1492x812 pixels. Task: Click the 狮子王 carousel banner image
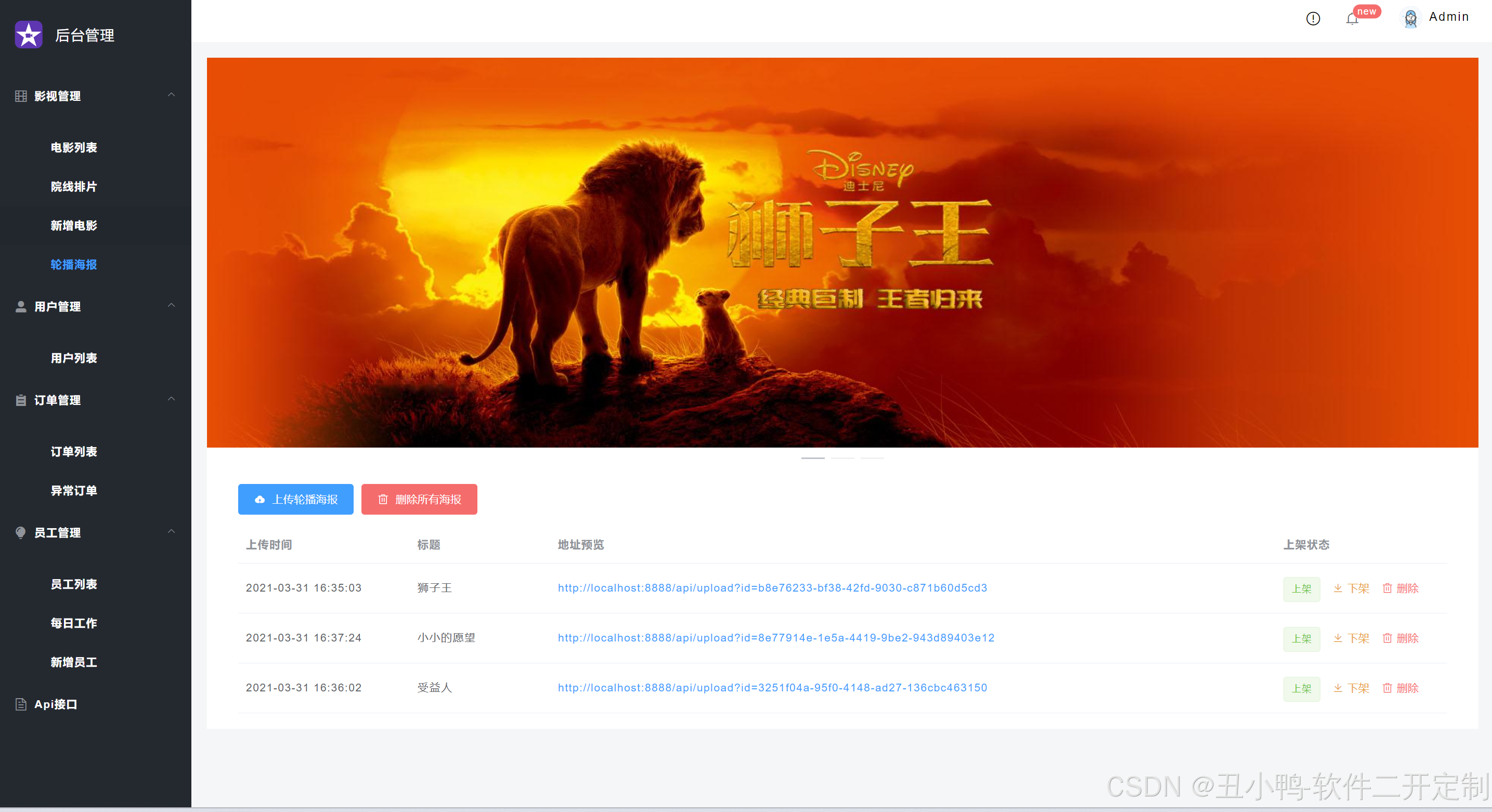point(842,253)
